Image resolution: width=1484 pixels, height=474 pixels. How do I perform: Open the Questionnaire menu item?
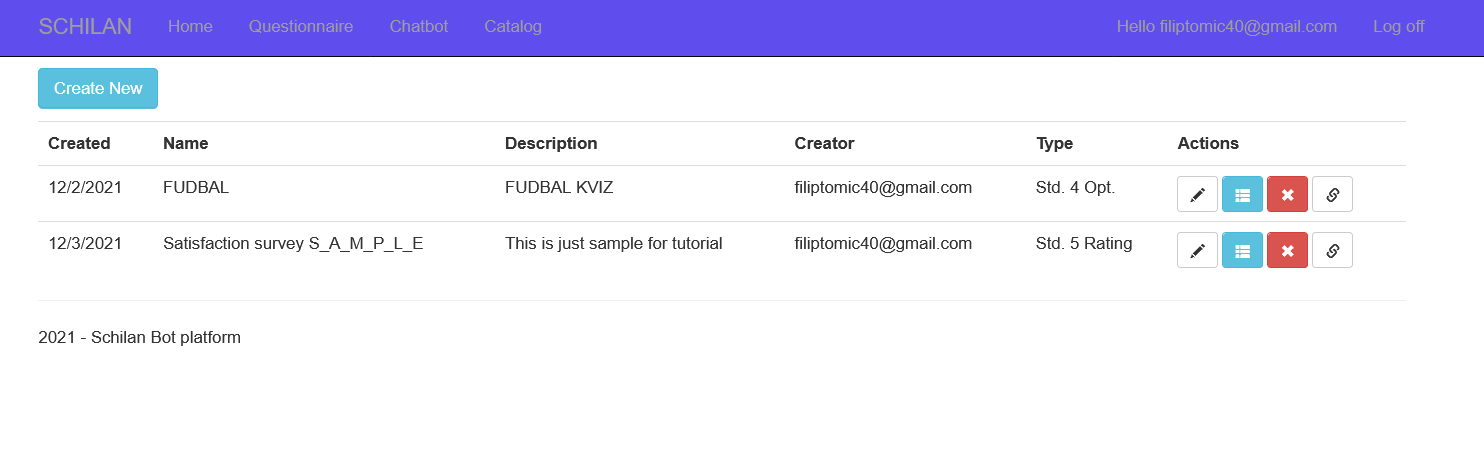tap(301, 27)
